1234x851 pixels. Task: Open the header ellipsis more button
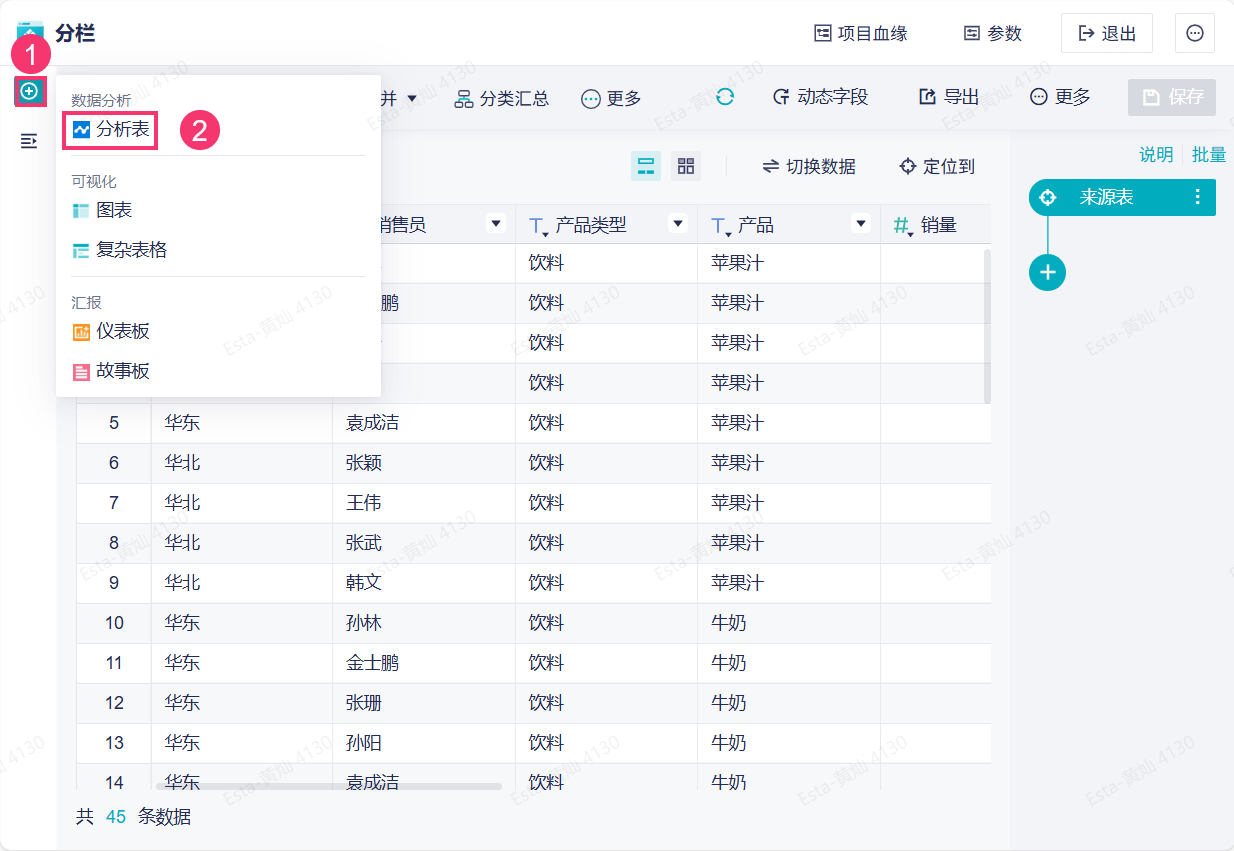(1195, 33)
